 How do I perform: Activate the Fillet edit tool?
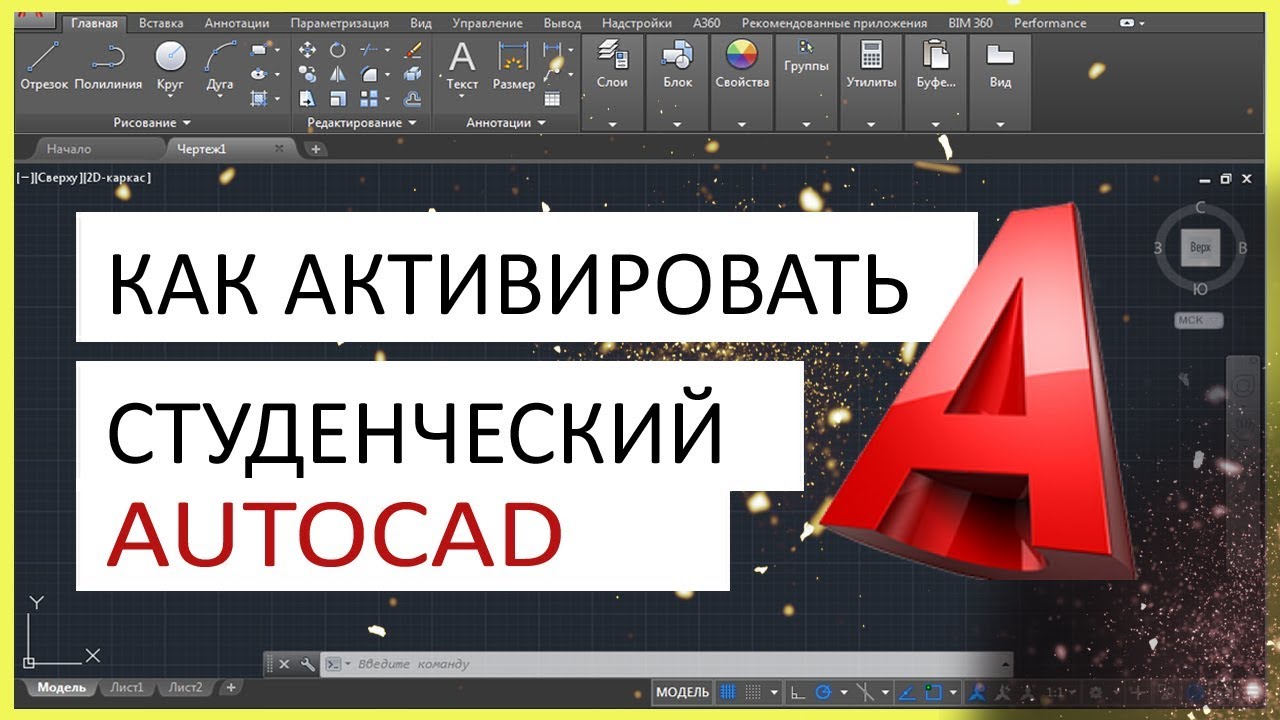369,73
